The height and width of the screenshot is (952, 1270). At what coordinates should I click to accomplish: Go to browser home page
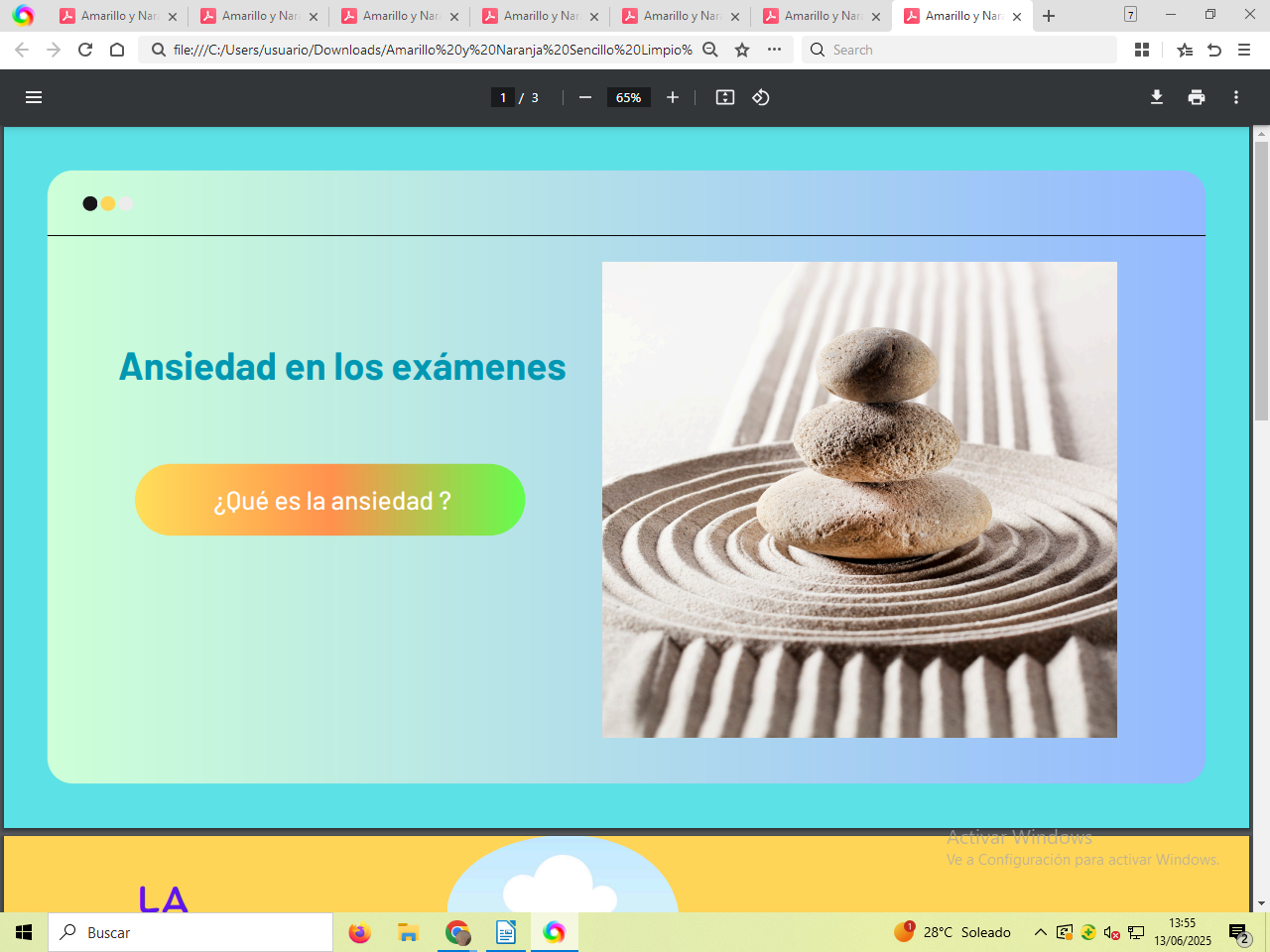(x=117, y=50)
